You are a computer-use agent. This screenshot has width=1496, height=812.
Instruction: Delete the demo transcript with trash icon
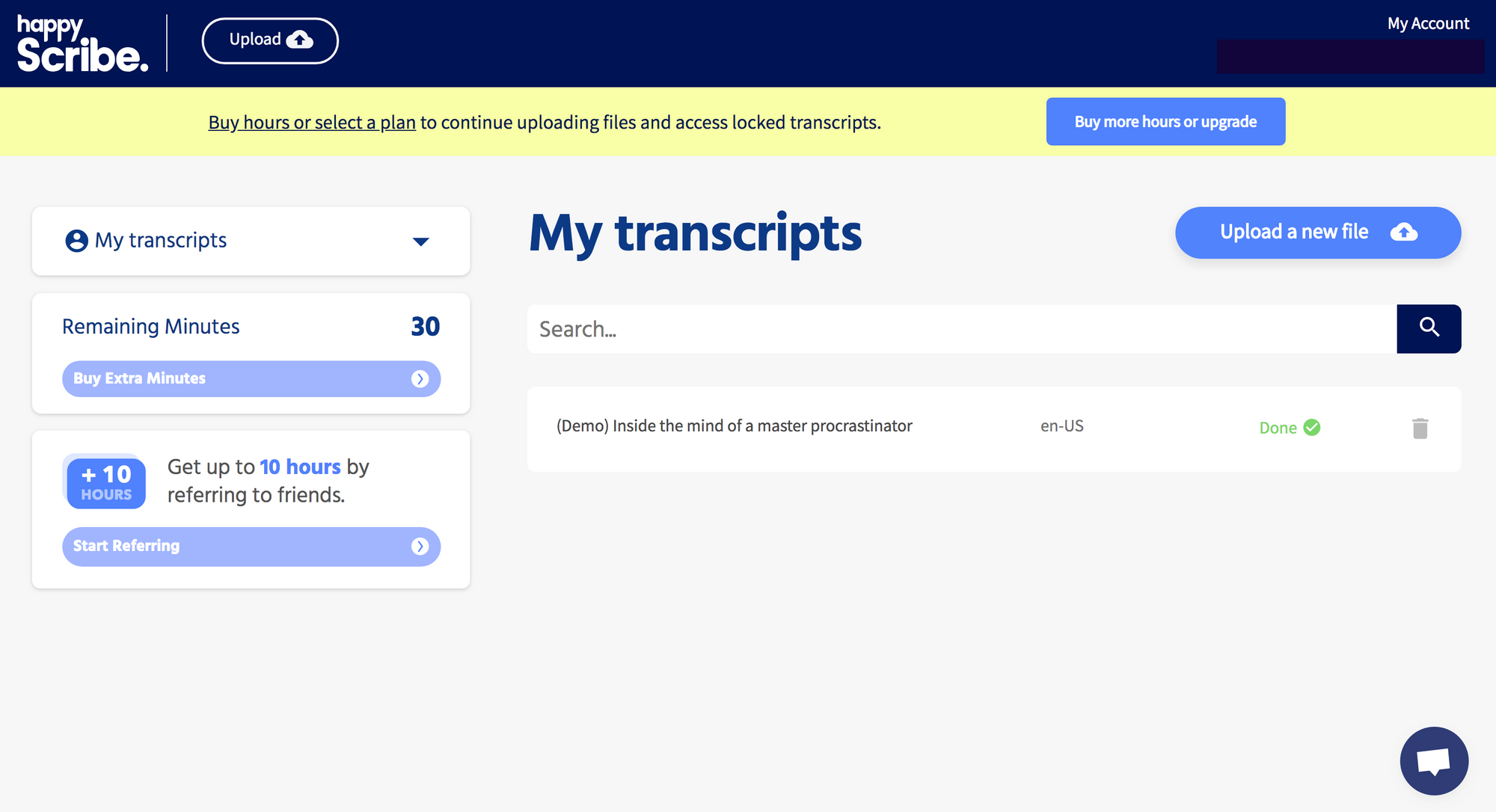pyautogui.click(x=1420, y=428)
